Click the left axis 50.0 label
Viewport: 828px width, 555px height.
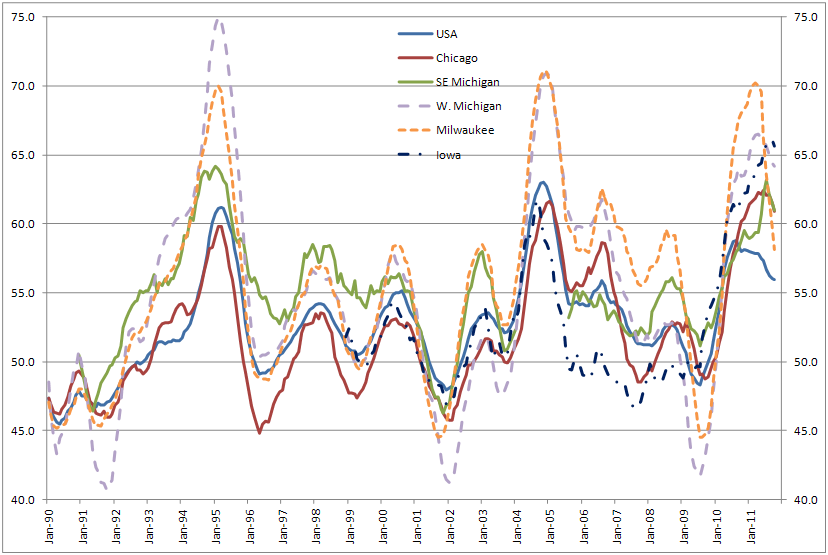23,362
